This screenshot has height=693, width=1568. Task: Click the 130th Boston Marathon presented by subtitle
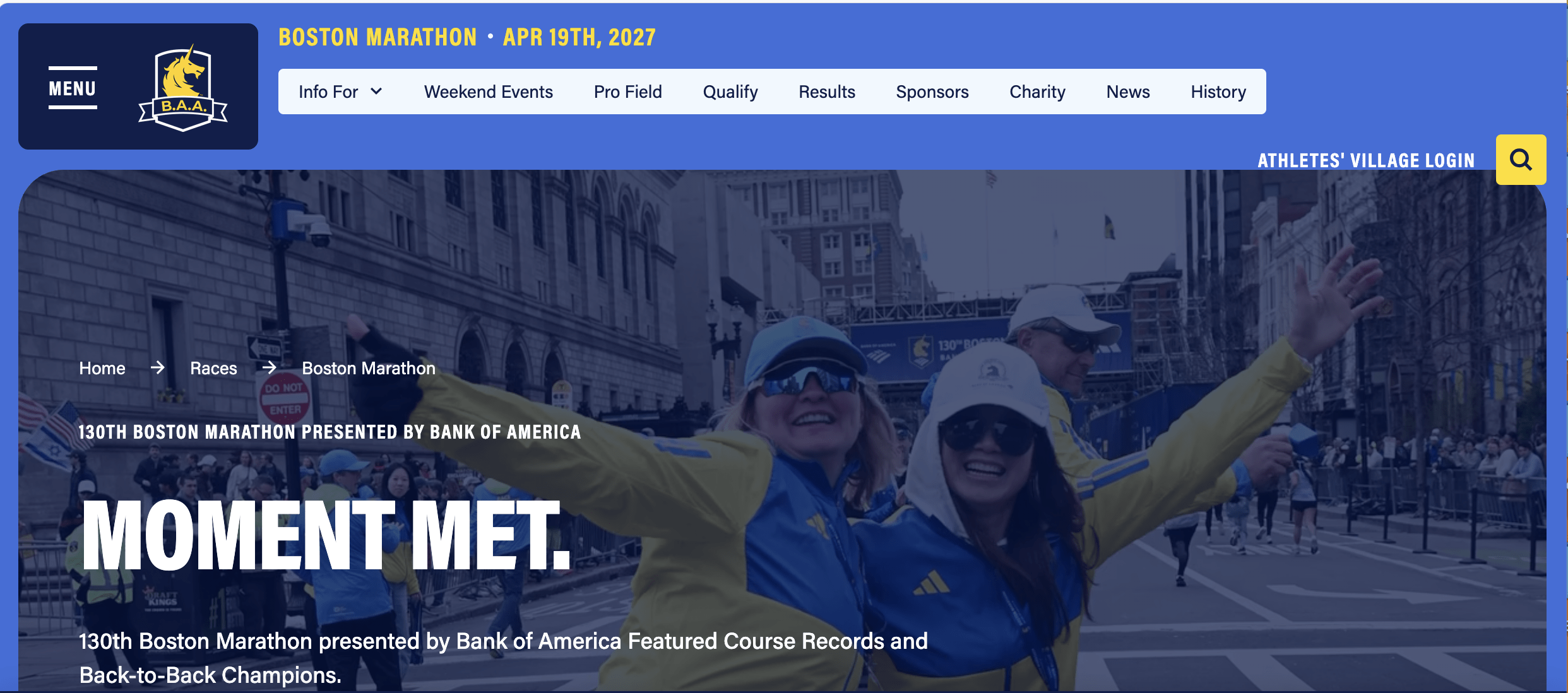tap(330, 432)
